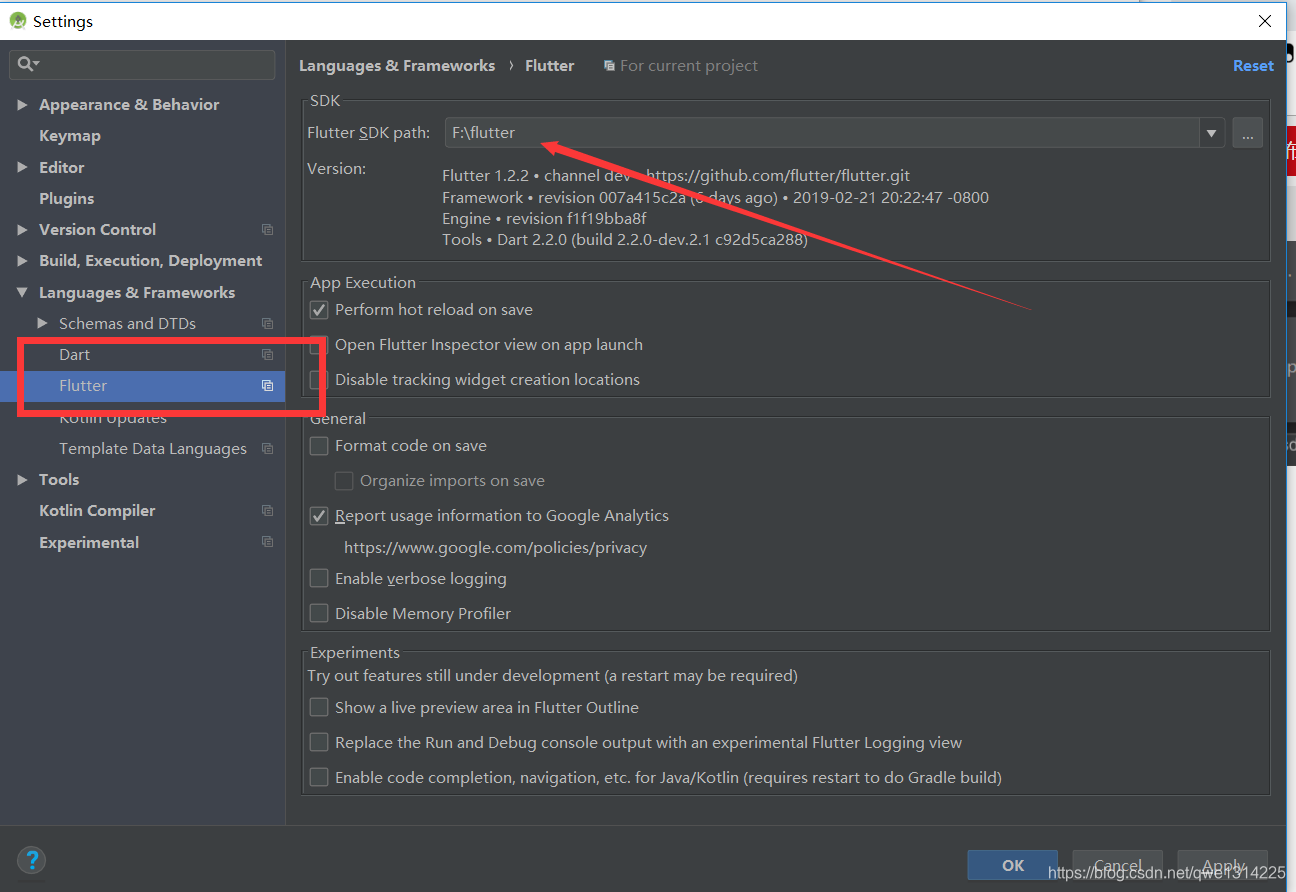Click project-level icon next to Version Control
The height and width of the screenshot is (892, 1296).
point(267,230)
